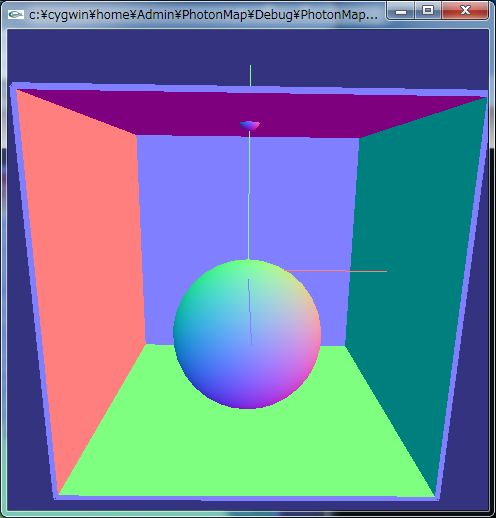
Task: Maximize the PhotonMap window
Action: 428,11
